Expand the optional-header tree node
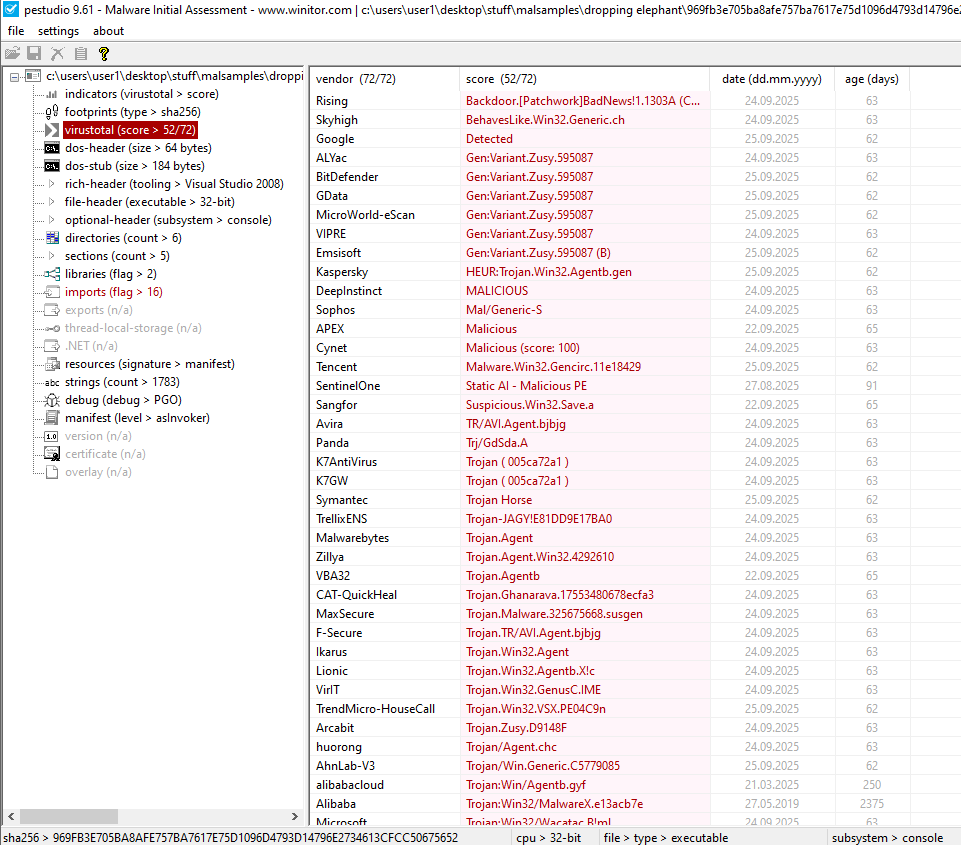Image resolution: width=961 pixels, height=845 pixels. coord(52,219)
